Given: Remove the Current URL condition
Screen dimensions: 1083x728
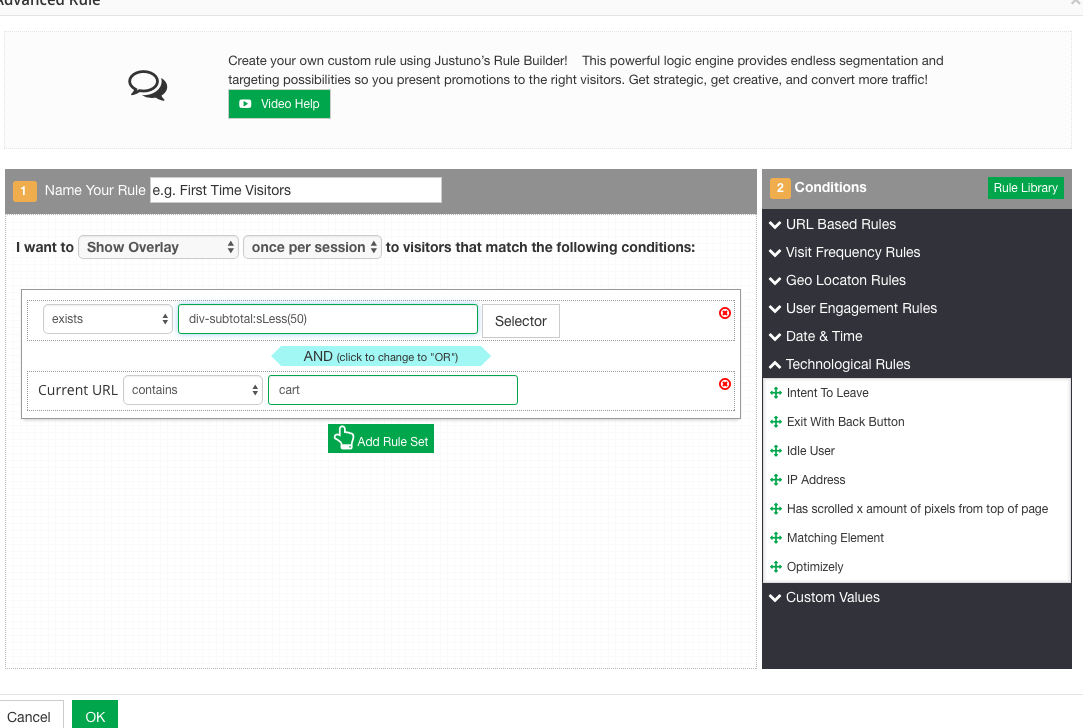Looking at the screenshot, I should click(725, 383).
